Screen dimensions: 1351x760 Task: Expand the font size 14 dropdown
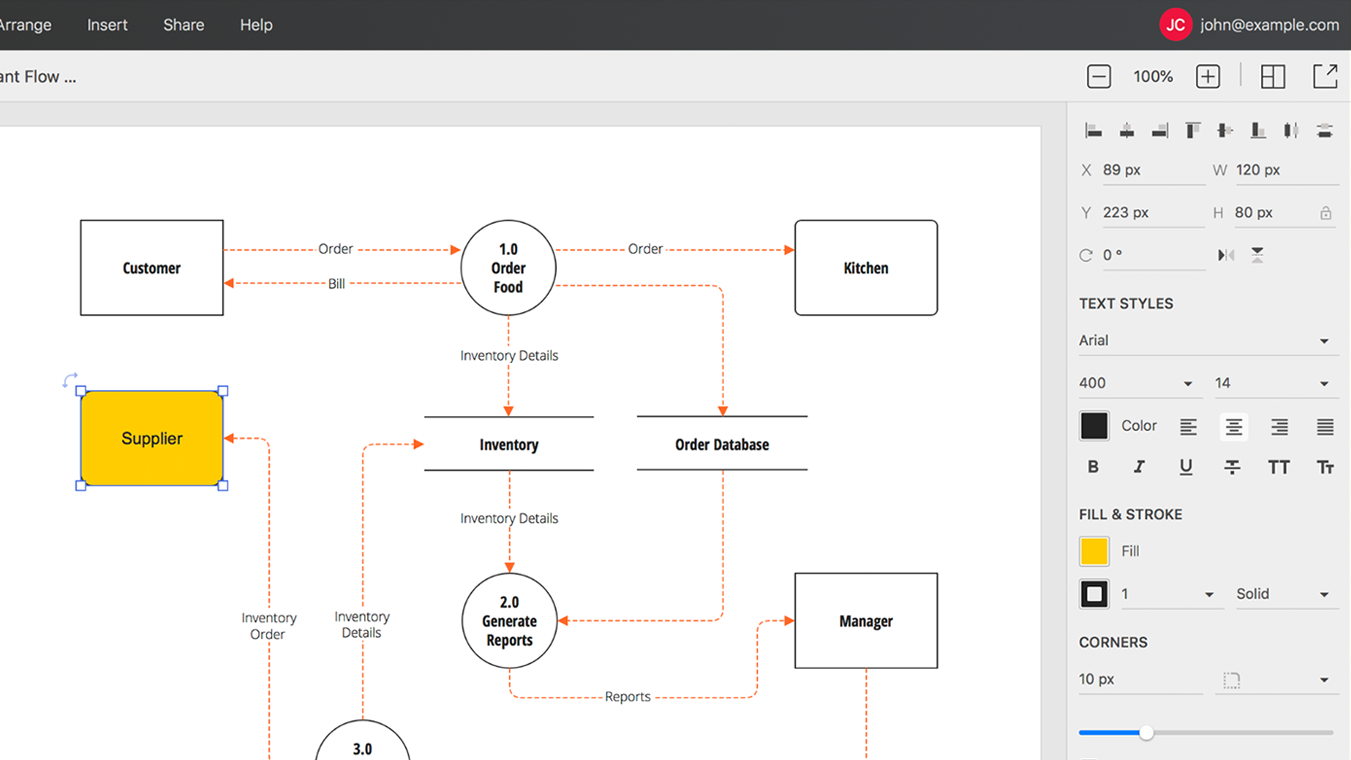1275,382
